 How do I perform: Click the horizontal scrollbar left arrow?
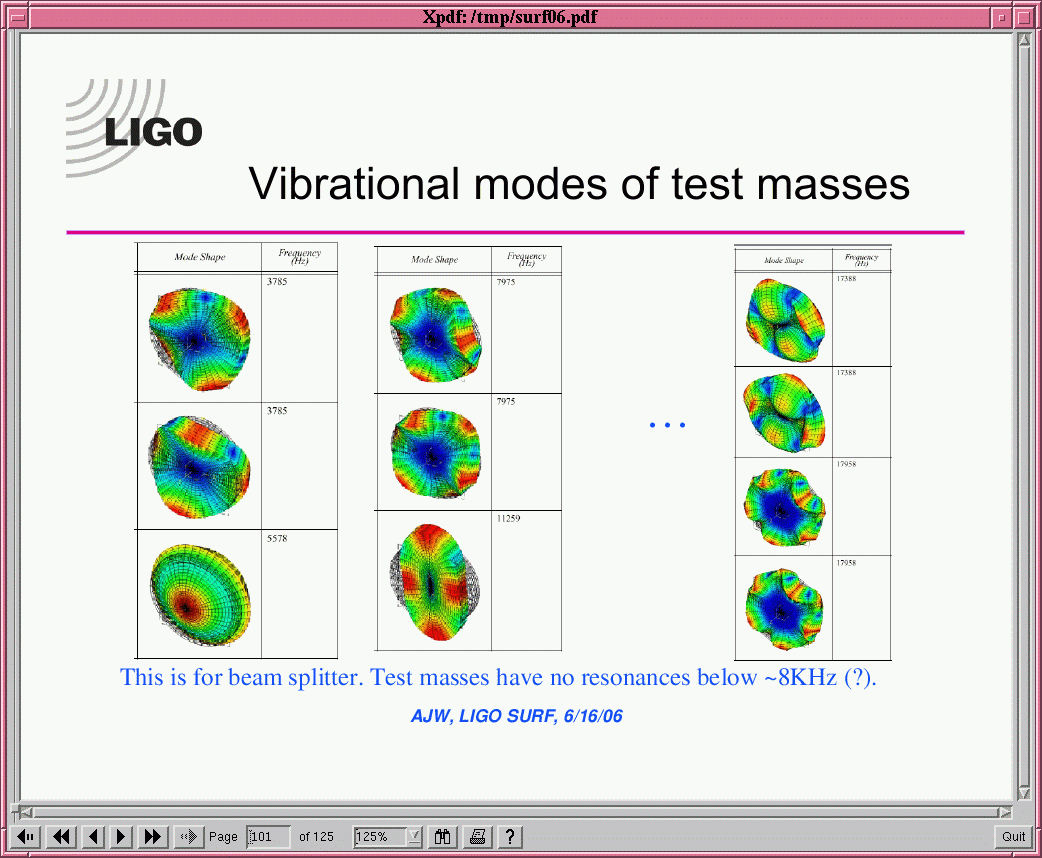[x=26, y=812]
